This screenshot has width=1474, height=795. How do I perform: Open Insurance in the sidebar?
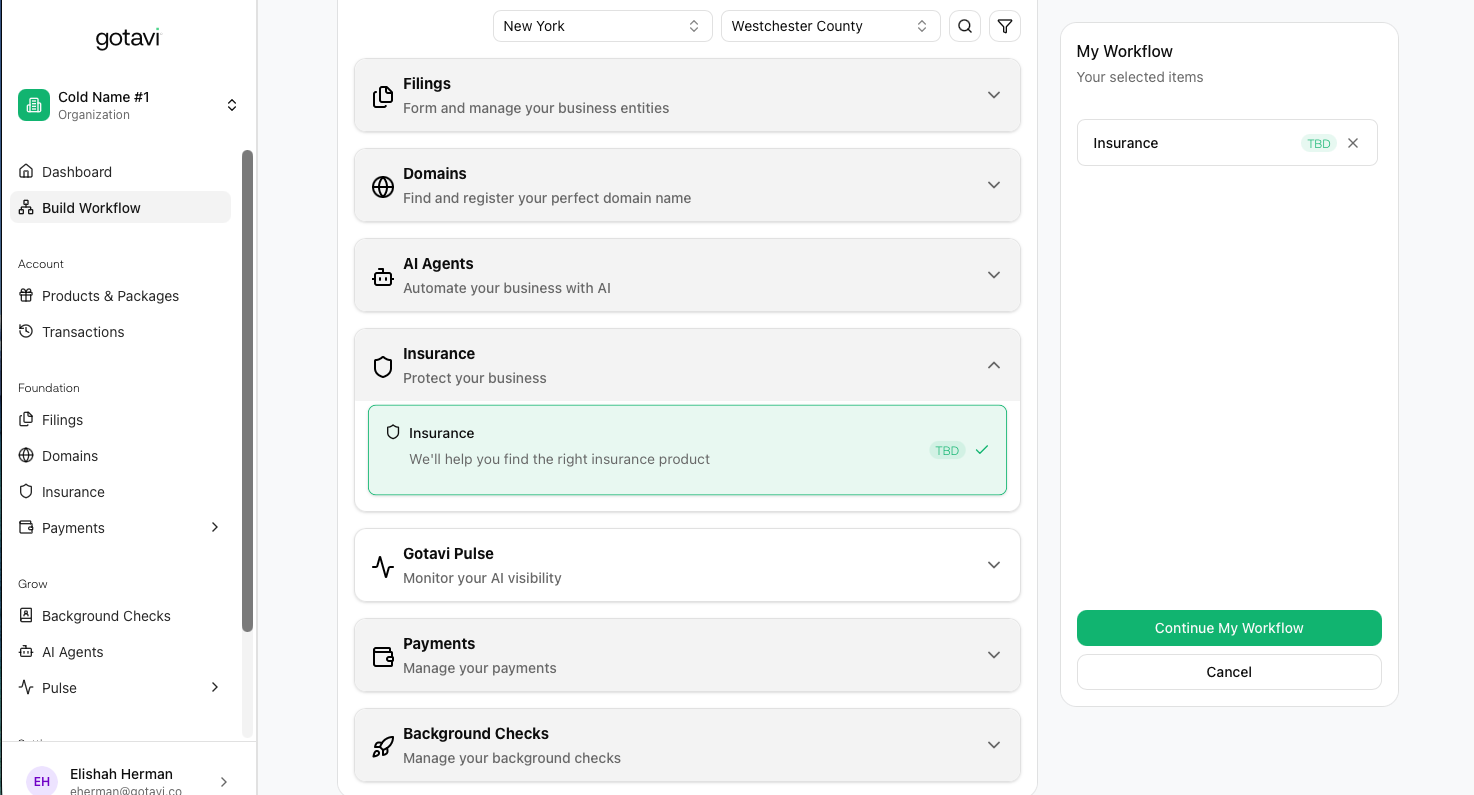(120, 492)
